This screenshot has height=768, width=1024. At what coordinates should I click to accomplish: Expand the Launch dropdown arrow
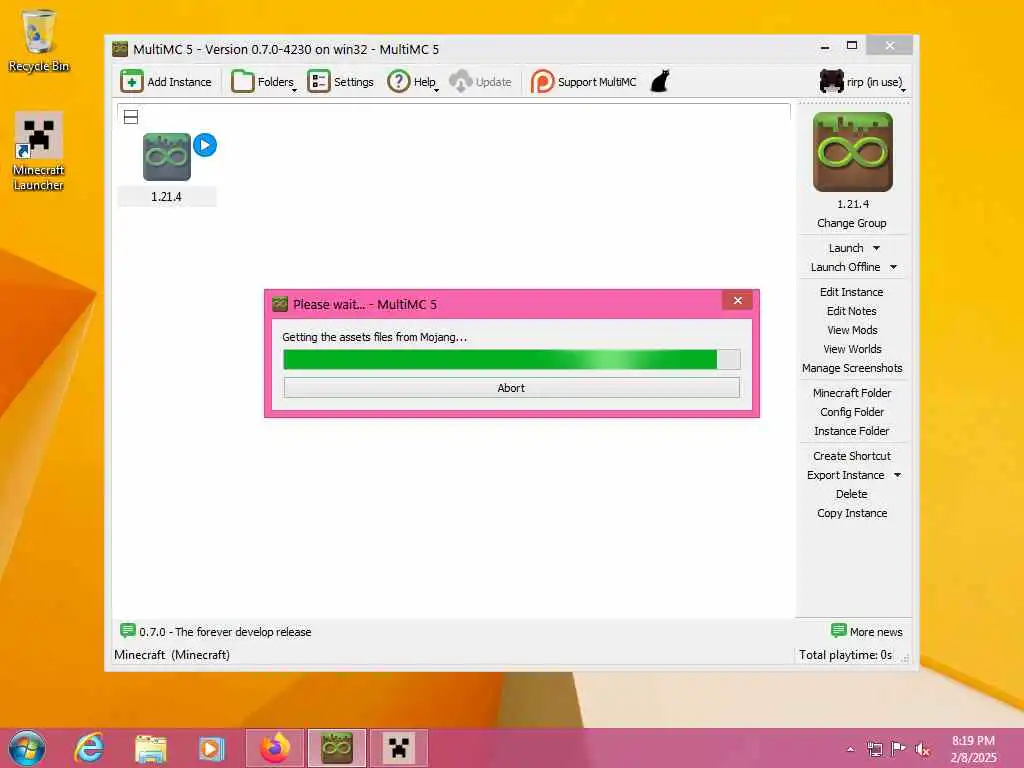click(876, 248)
